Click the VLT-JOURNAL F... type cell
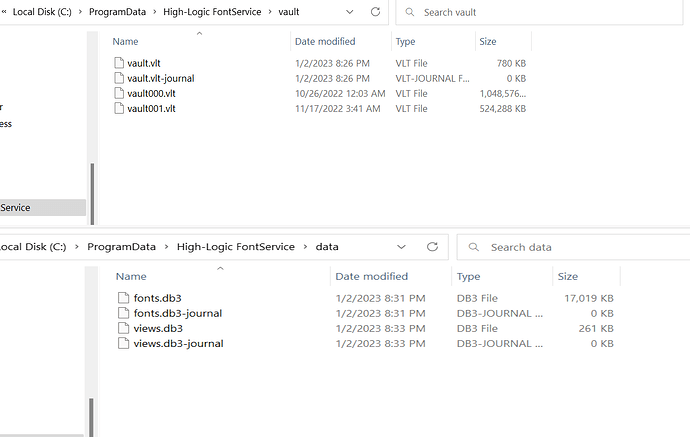This screenshot has width=690, height=437. pos(433,78)
